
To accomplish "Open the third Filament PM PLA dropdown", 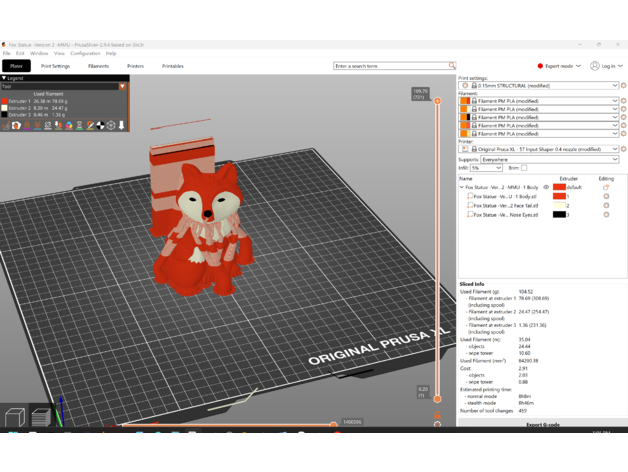I will [x=615, y=117].
